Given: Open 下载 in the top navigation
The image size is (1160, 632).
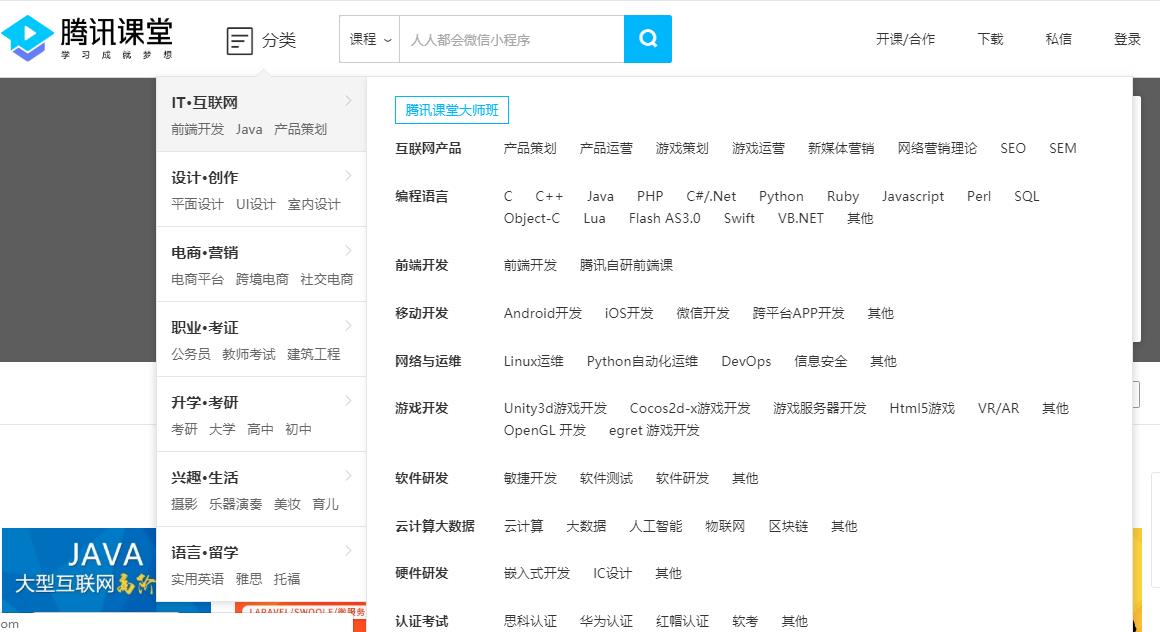Looking at the screenshot, I should 990,39.
